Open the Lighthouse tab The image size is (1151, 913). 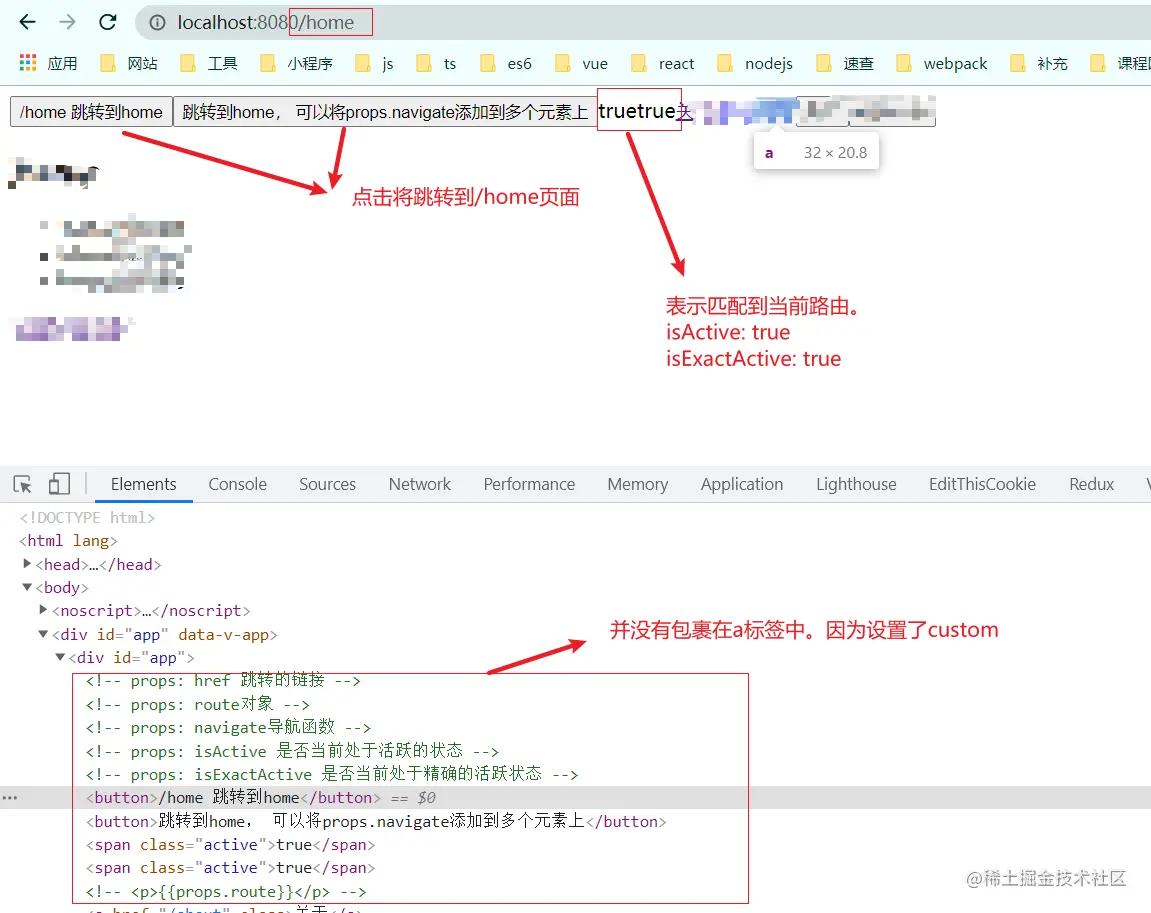point(856,484)
